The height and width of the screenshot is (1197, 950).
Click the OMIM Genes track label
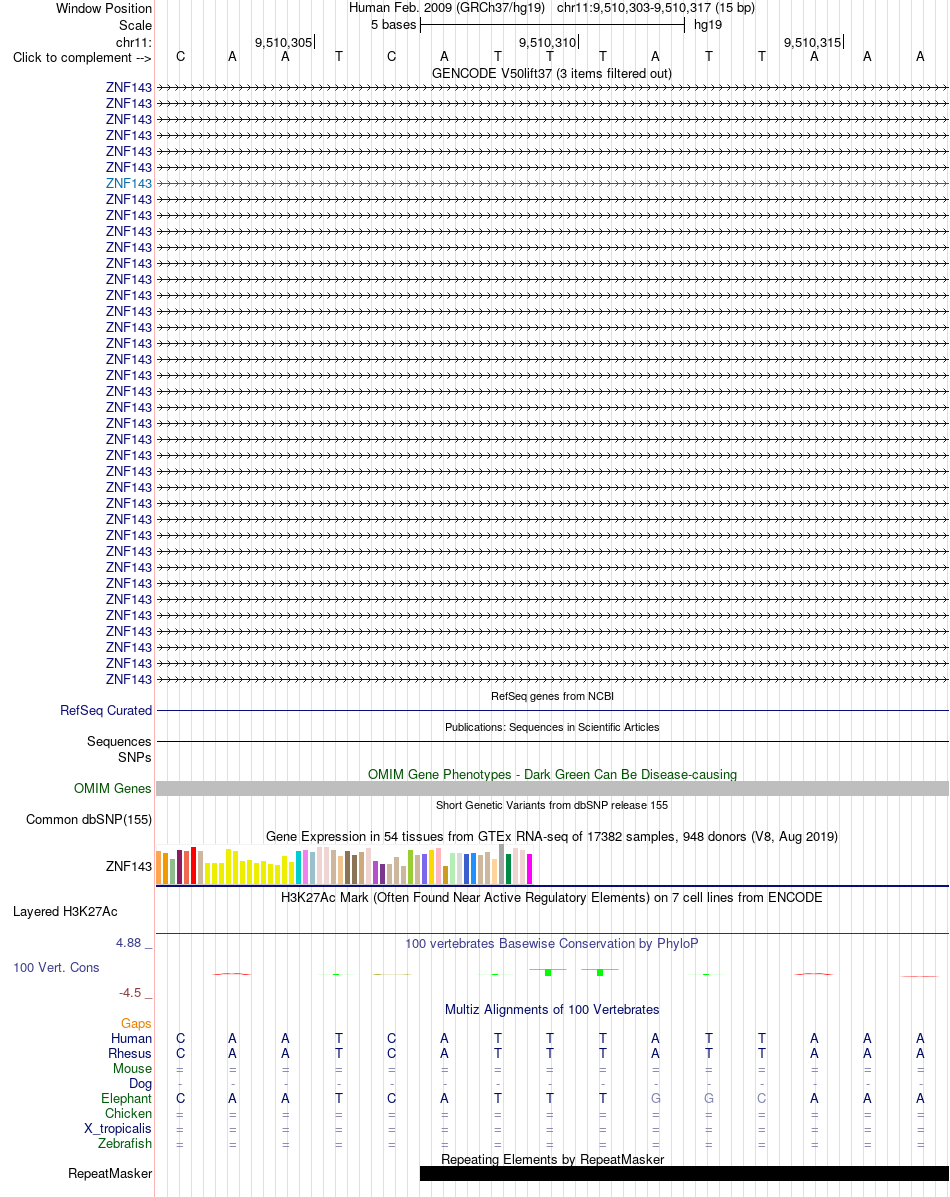[x=112, y=789]
